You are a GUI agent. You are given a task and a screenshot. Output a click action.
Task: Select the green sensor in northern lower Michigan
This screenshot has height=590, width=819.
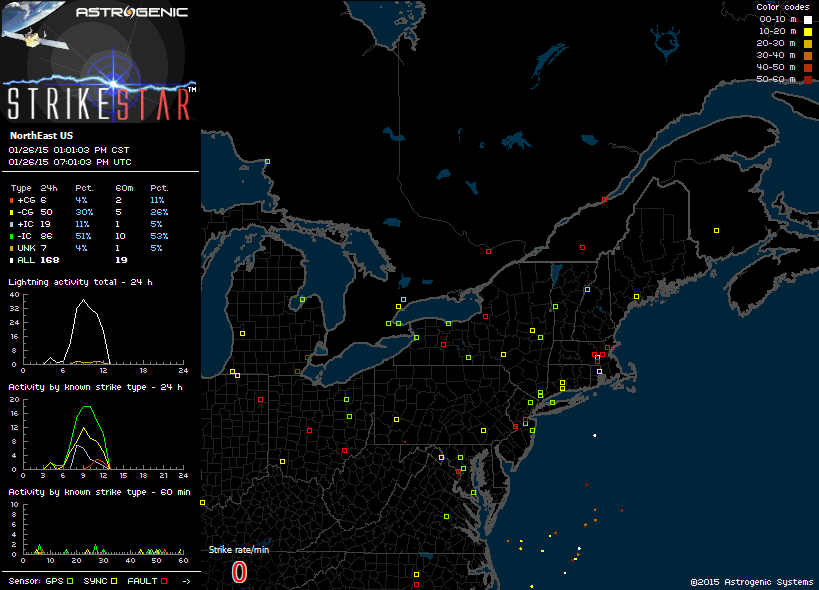click(302, 300)
